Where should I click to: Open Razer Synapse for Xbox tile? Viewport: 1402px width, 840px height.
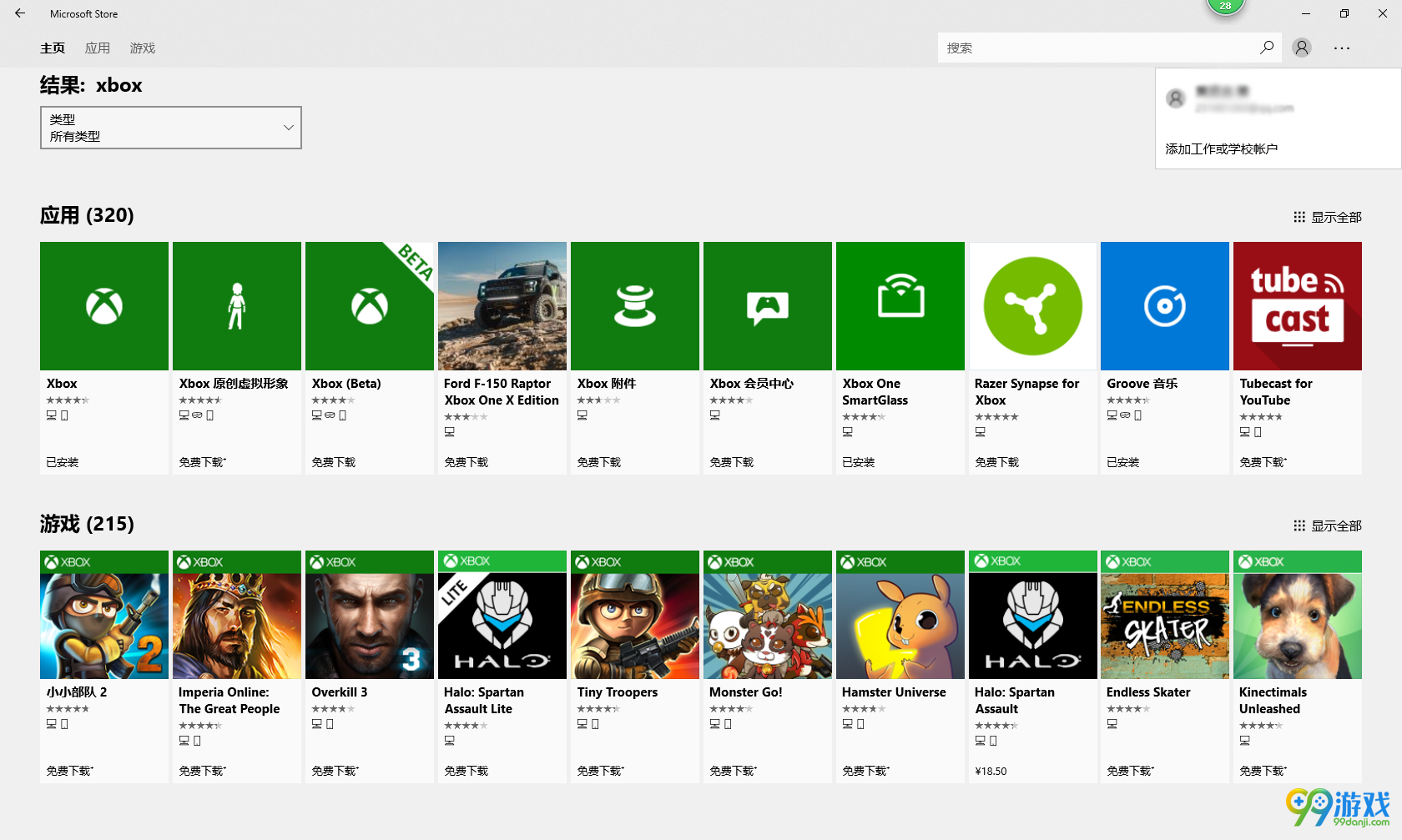1033,306
